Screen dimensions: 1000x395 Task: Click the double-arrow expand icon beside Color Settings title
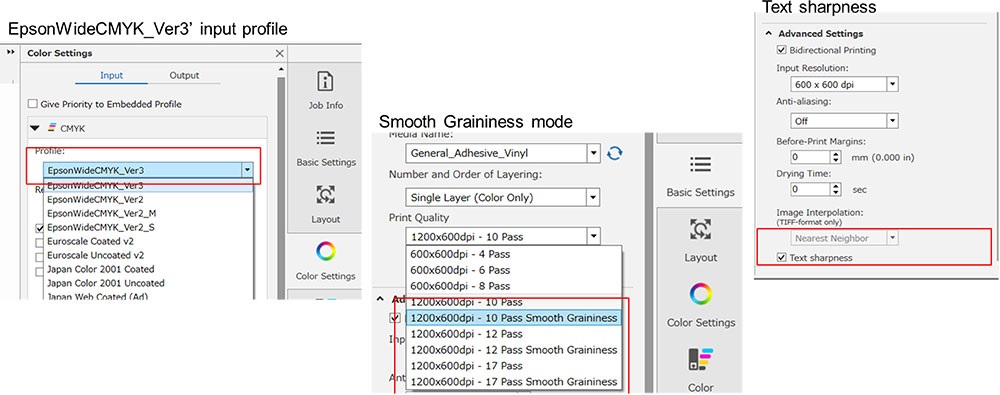(x=10, y=53)
